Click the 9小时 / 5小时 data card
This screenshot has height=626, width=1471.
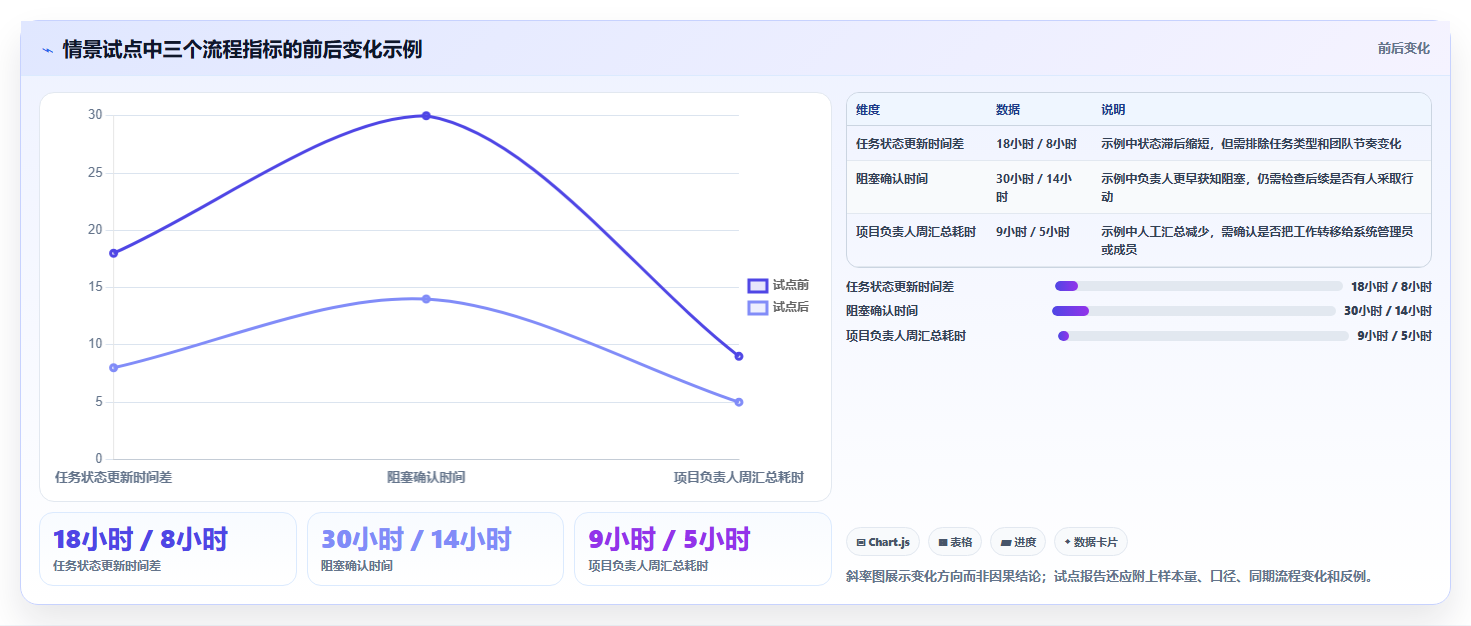tap(703, 549)
